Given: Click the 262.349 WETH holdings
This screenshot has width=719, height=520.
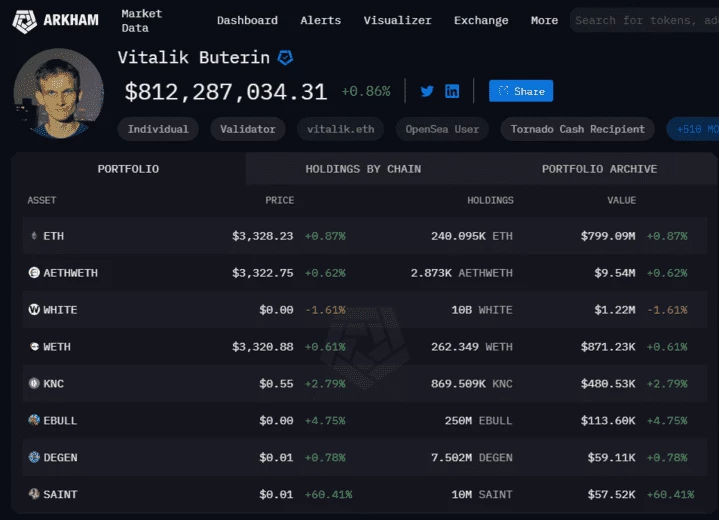Looking at the screenshot, I should [472, 347].
